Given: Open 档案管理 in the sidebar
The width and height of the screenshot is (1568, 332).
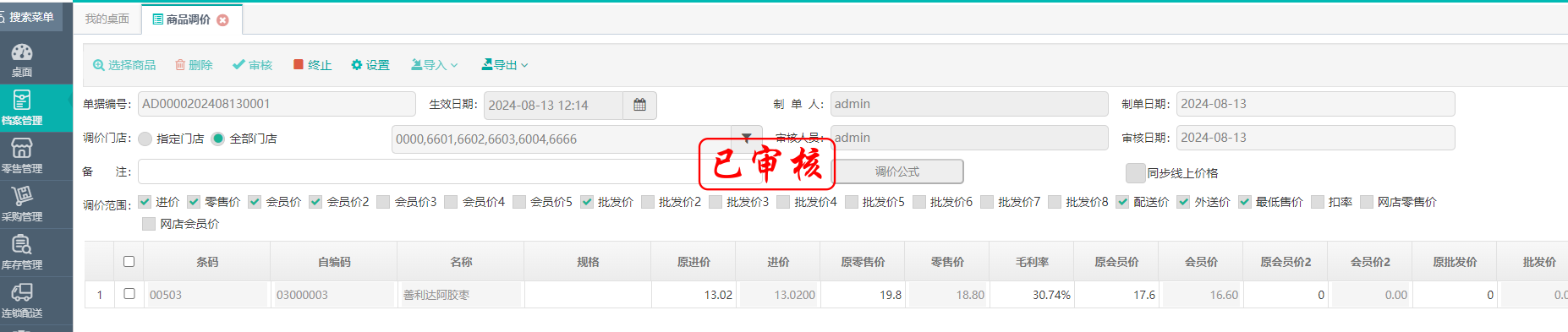Looking at the screenshot, I should (22, 107).
